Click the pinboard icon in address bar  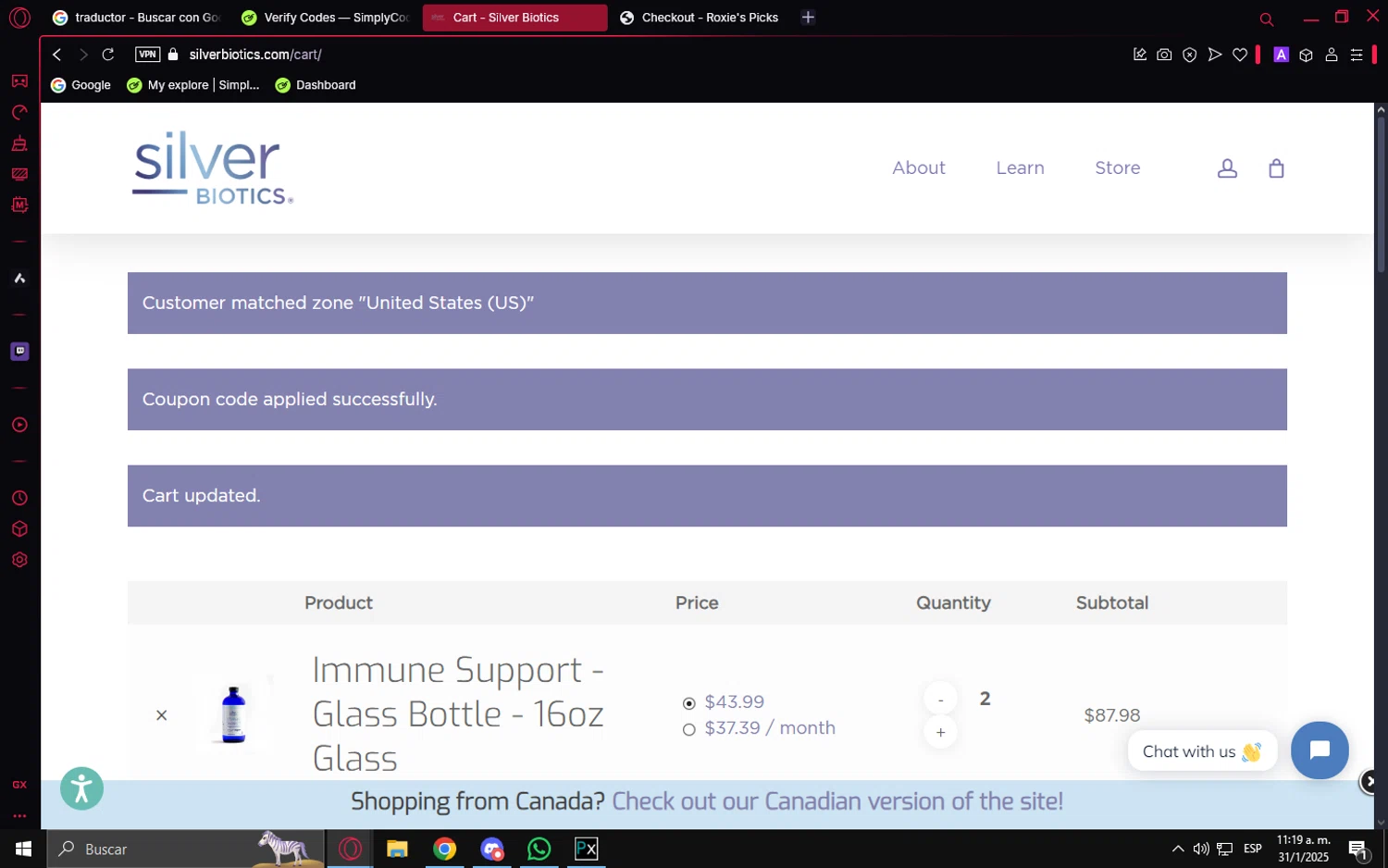click(x=1140, y=55)
